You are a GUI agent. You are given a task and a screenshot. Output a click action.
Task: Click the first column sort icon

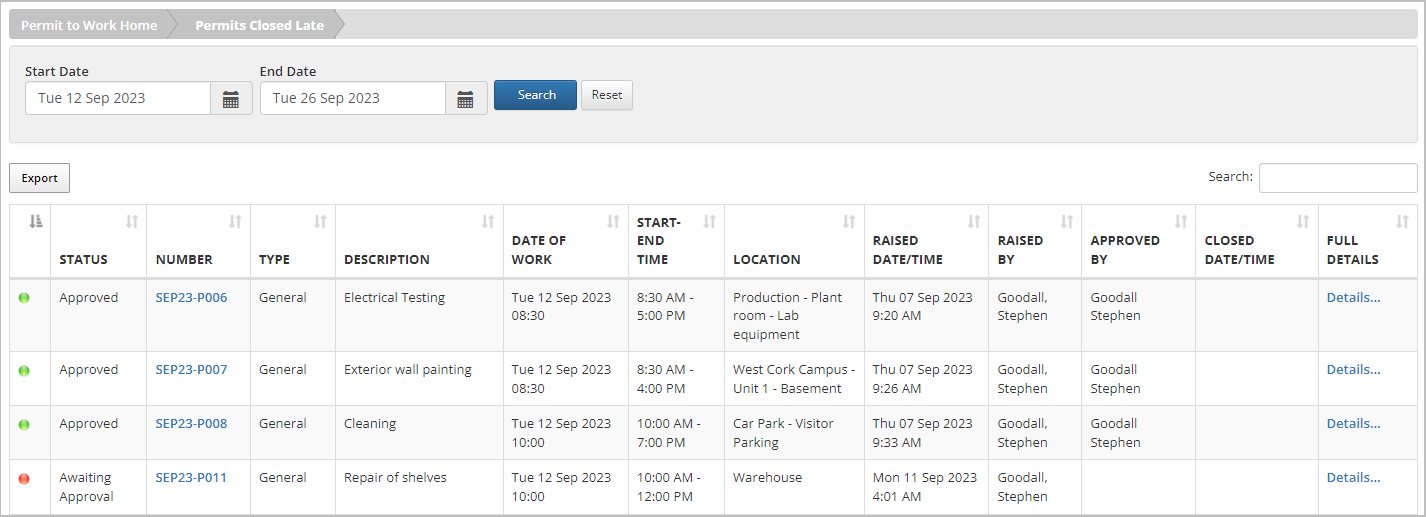tap(36, 221)
